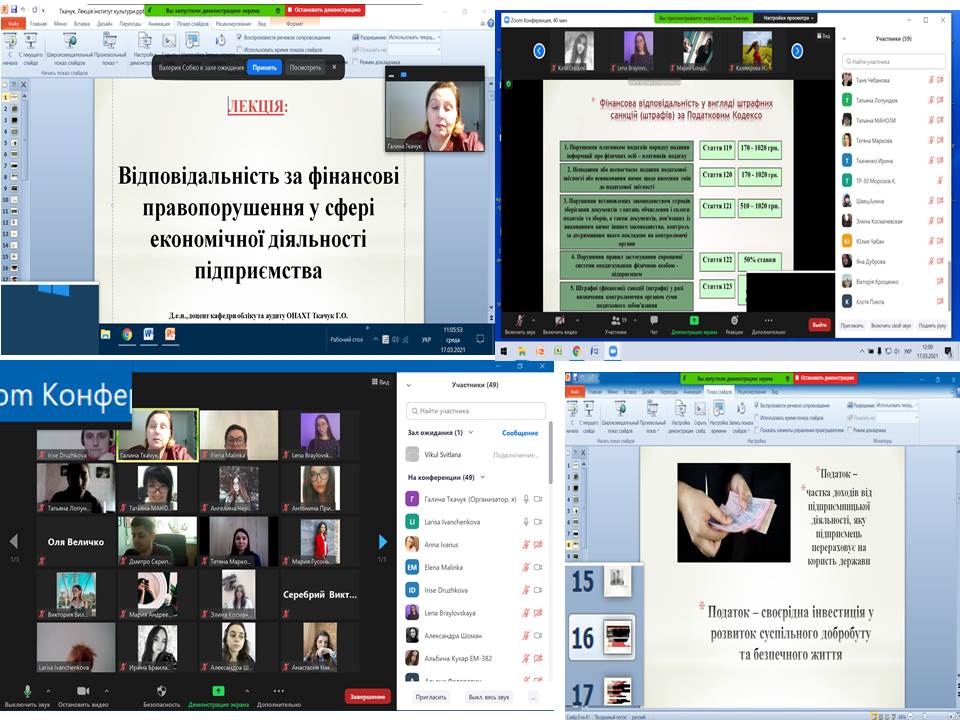Open Настройки просмотра dropdown in top-right Zoom
The width and height of the screenshot is (960, 720).
tap(789, 18)
